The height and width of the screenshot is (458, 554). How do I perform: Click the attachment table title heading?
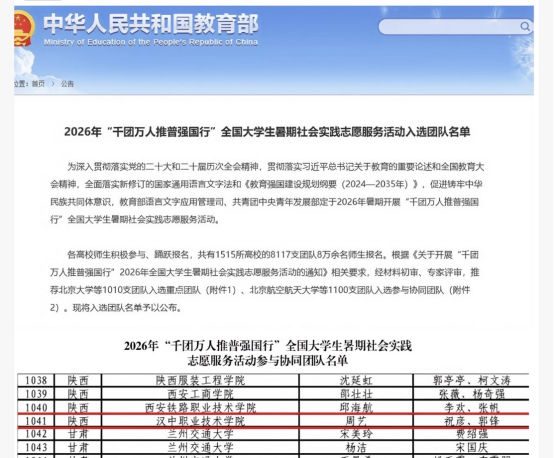click(268, 353)
